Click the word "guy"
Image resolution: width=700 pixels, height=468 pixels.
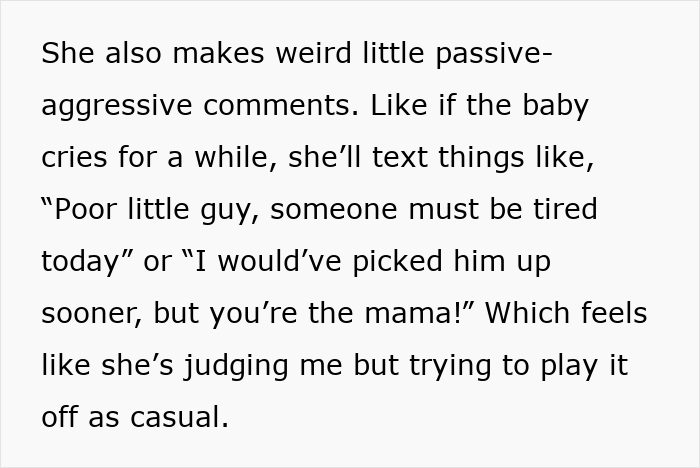[x=231, y=210]
